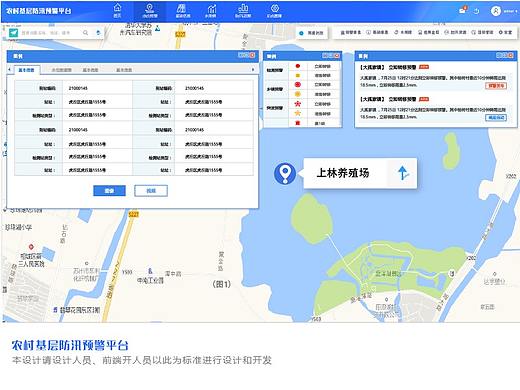Click fourth map toolbar item with monitor icon
Screen dimensions: 520x390
coord(429,32)
